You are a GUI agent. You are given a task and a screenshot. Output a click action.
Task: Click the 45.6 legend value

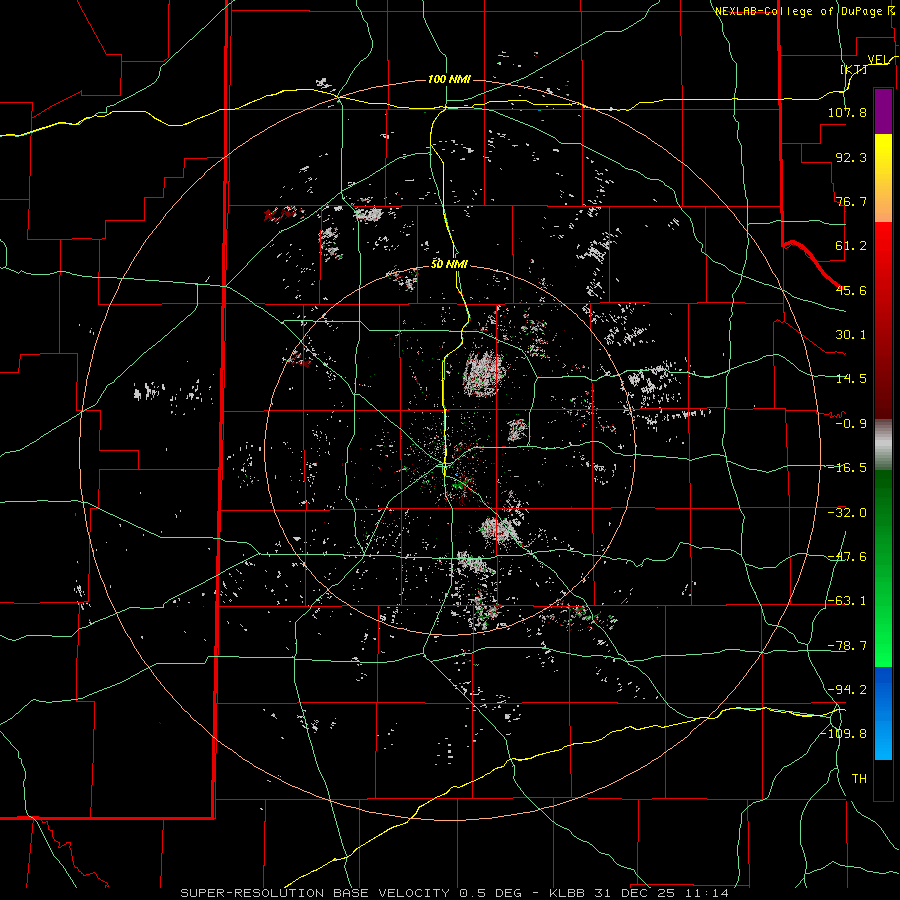point(851,290)
